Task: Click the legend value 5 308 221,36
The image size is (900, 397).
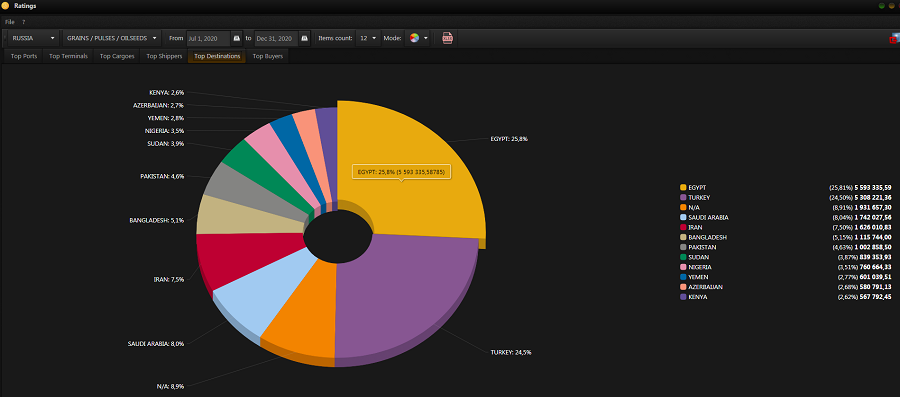Action: (872, 197)
